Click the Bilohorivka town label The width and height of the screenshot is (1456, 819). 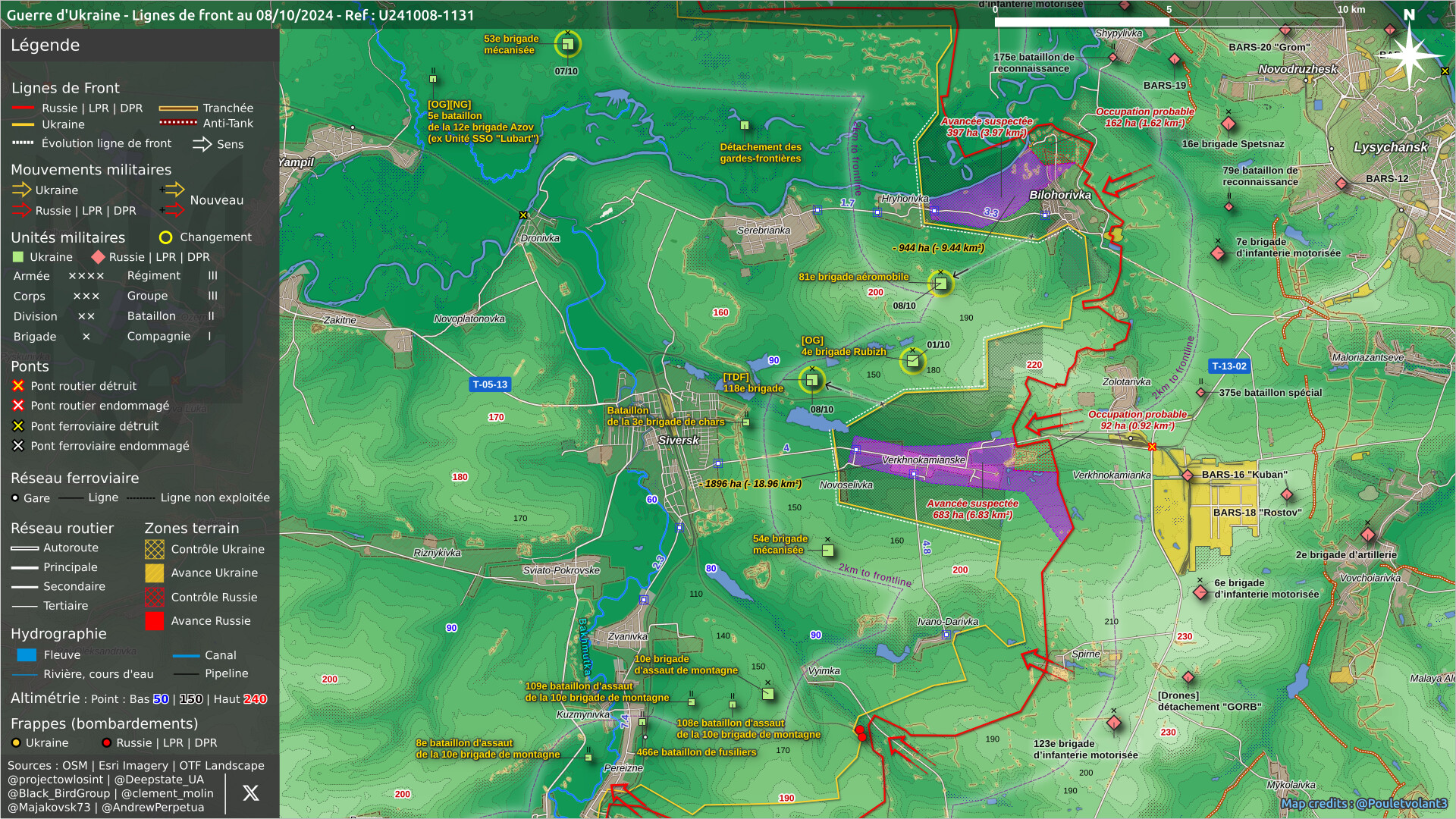tap(1059, 195)
